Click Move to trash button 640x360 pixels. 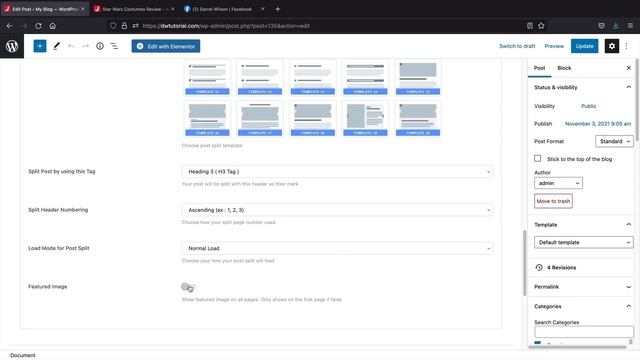[x=553, y=201]
